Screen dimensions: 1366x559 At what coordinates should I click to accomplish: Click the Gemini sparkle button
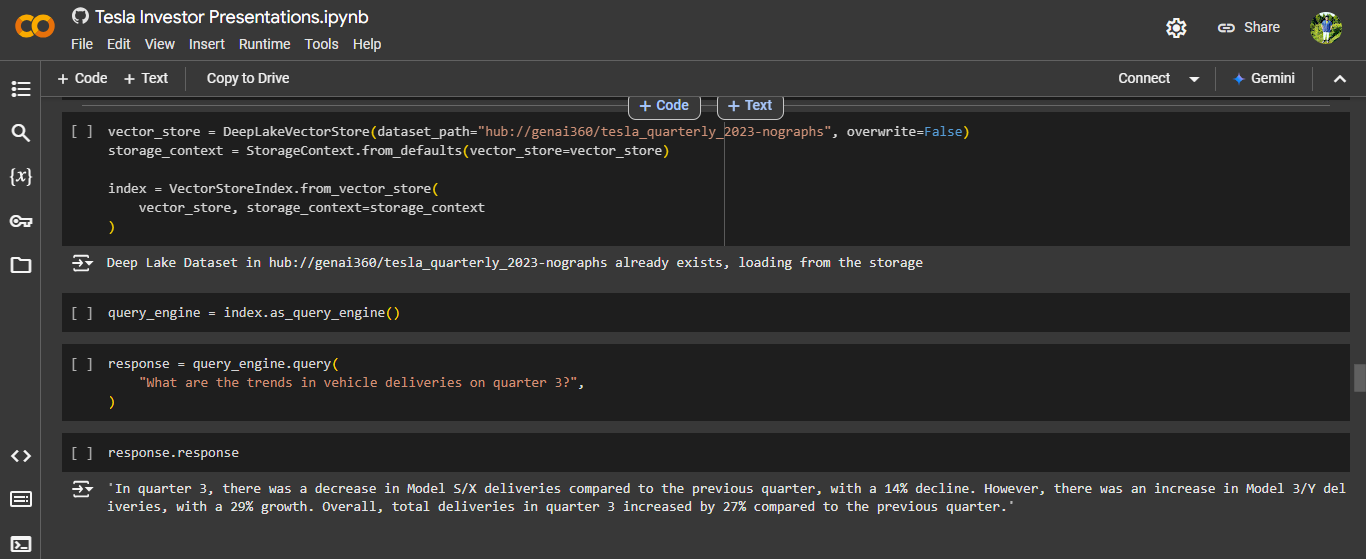tap(1264, 78)
